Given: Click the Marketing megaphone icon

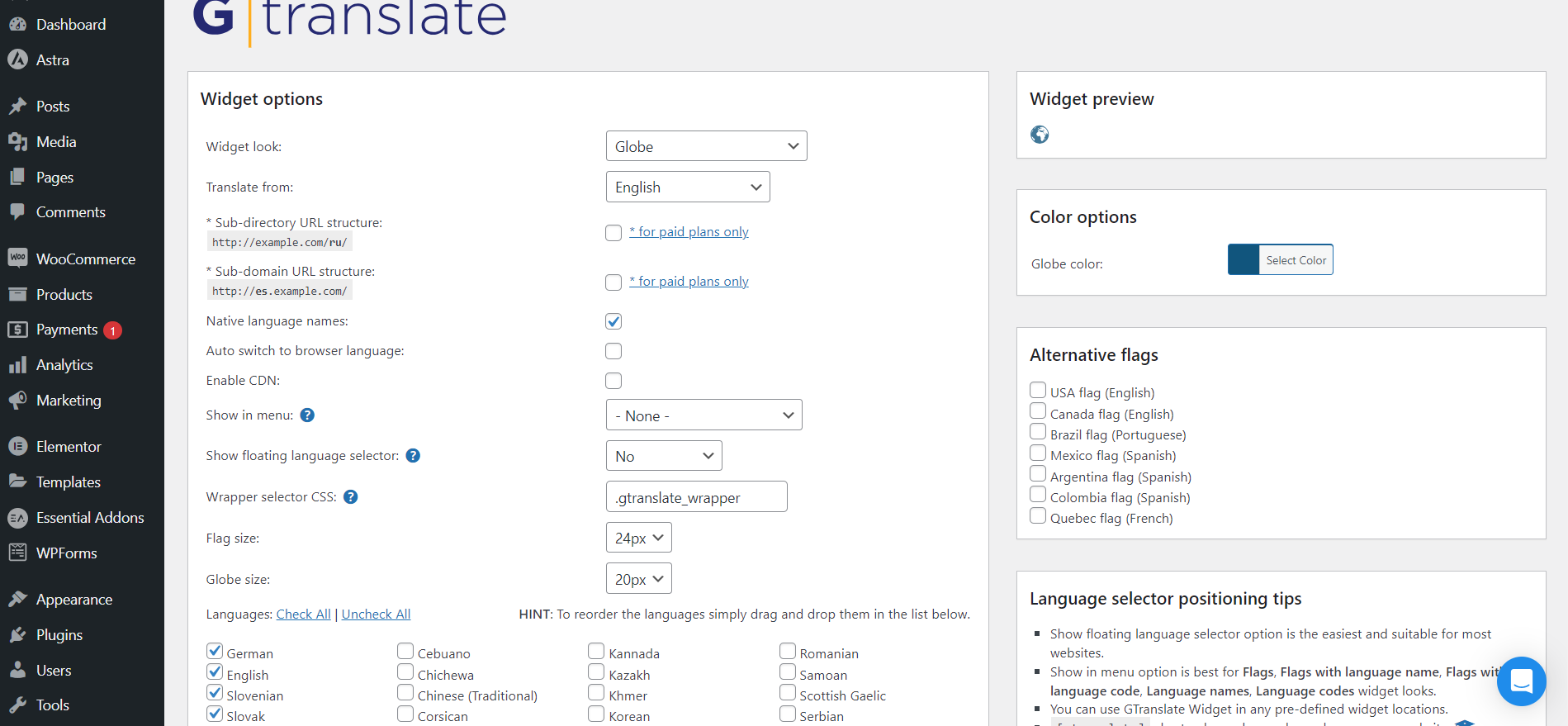Looking at the screenshot, I should 17,401.
